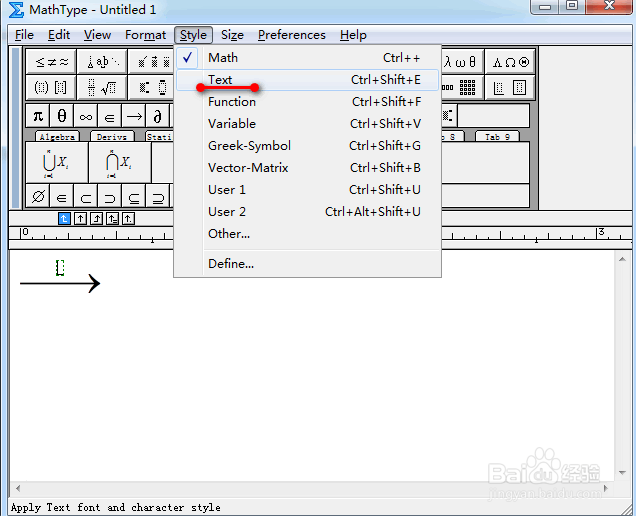This screenshot has width=636, height=516.
Task: Click the horizontal scrollbar left arrow
Action: pos(17,488)
